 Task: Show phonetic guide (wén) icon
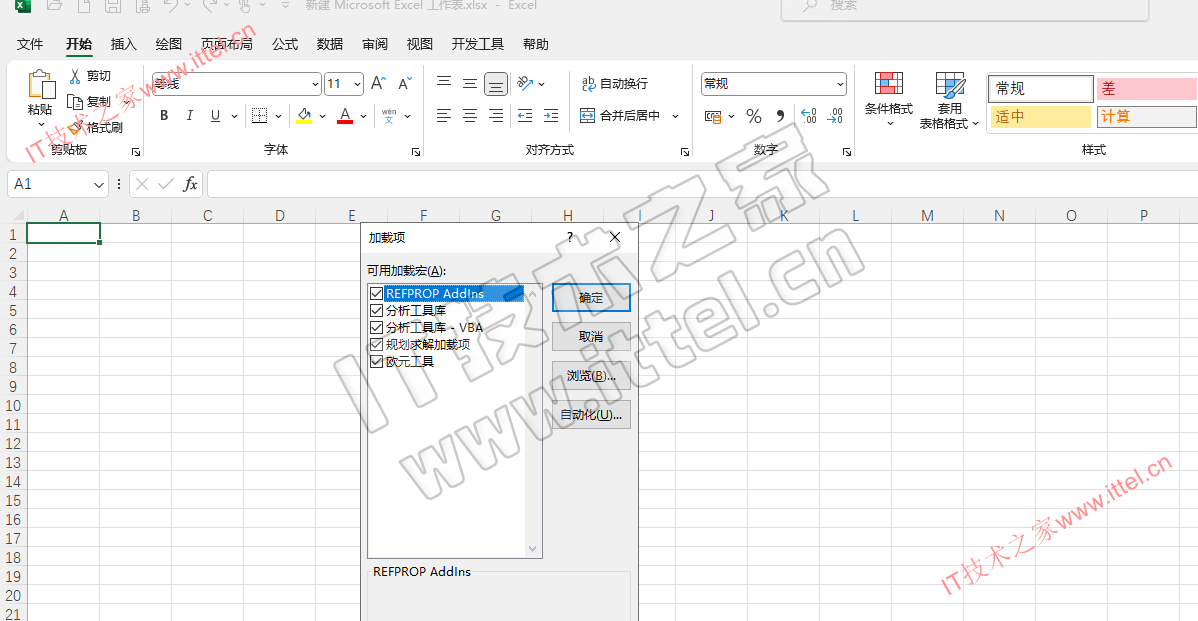point(389,115)
